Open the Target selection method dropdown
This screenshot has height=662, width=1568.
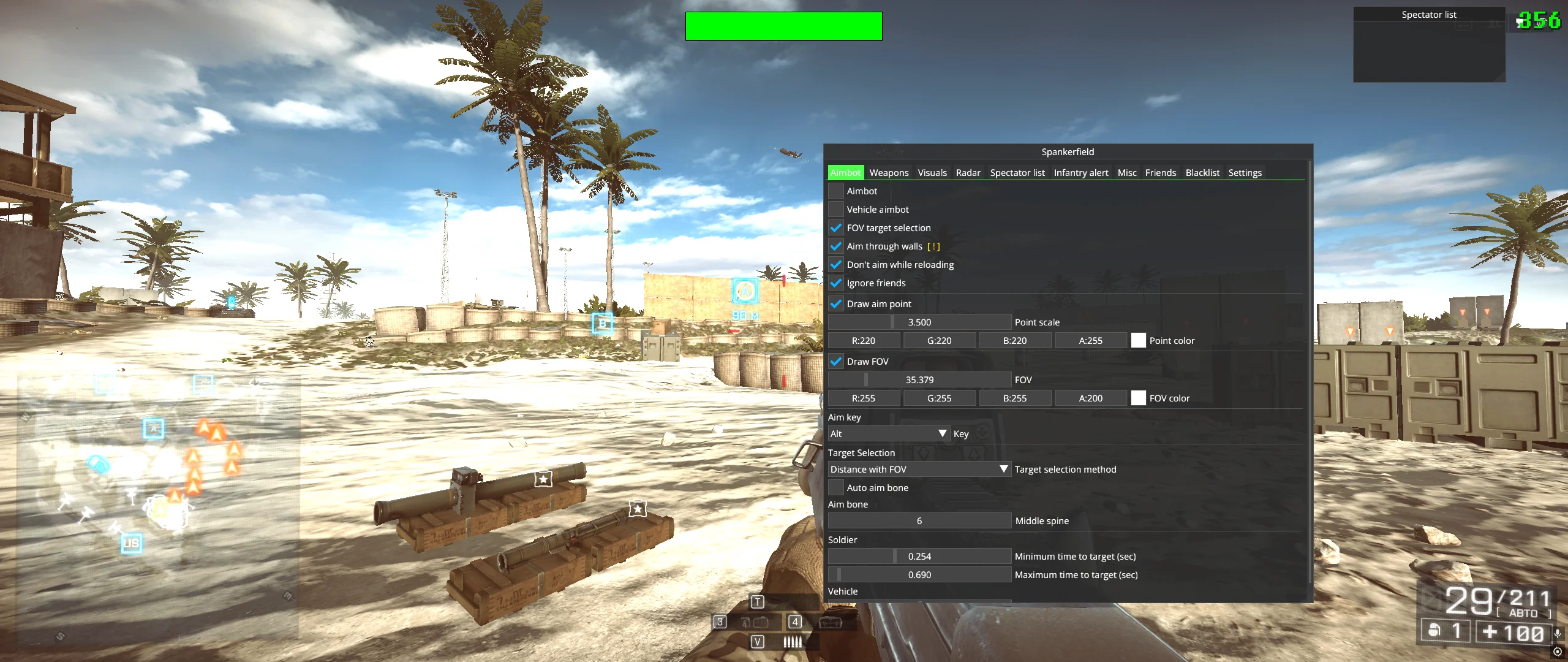tap(918, 469)
